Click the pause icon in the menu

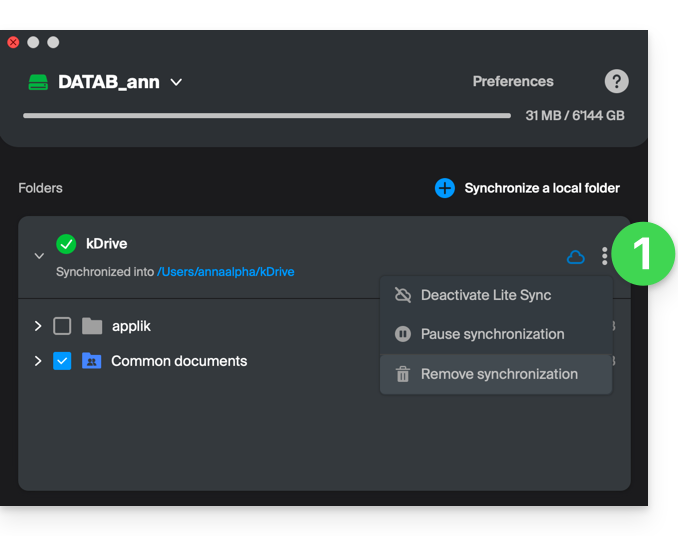(x=403, y=334)
